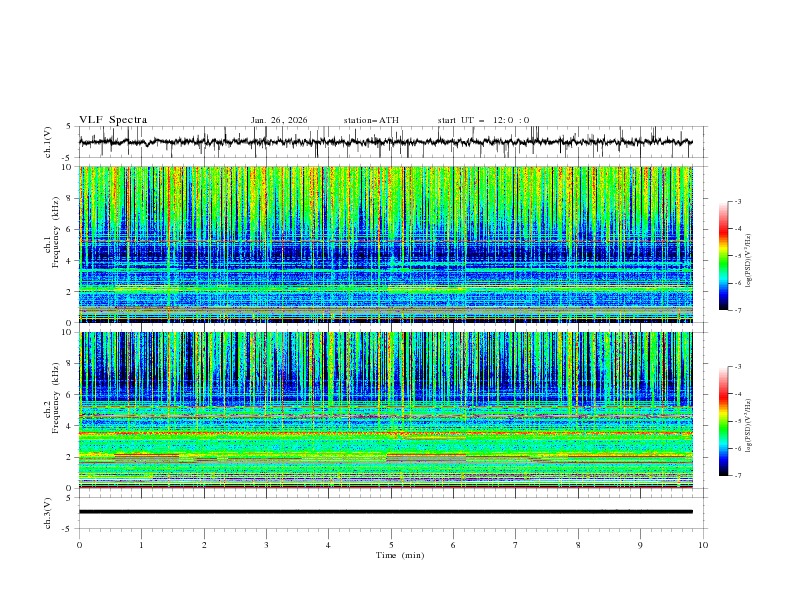Click the ch.2 frequency tick label "10"

tap(67, 332)
